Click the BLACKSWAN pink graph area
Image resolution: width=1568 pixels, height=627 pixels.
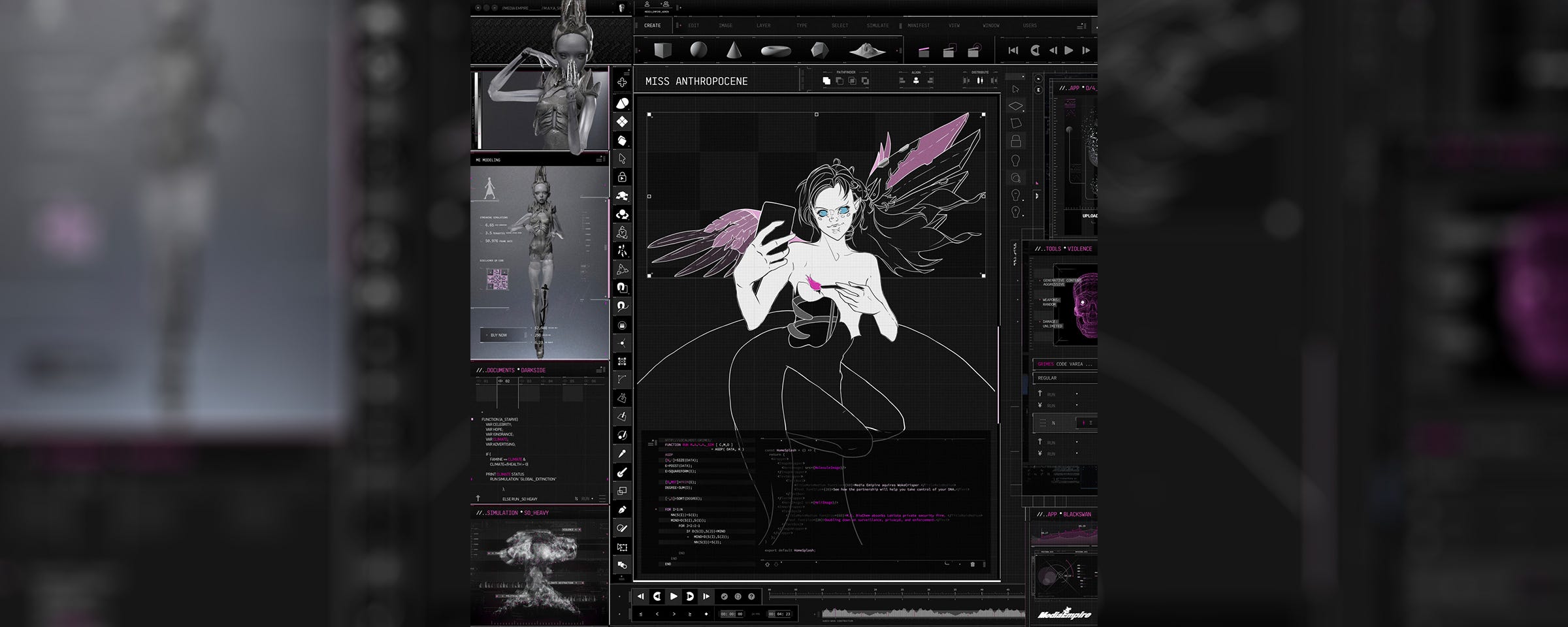[1065, 537]
